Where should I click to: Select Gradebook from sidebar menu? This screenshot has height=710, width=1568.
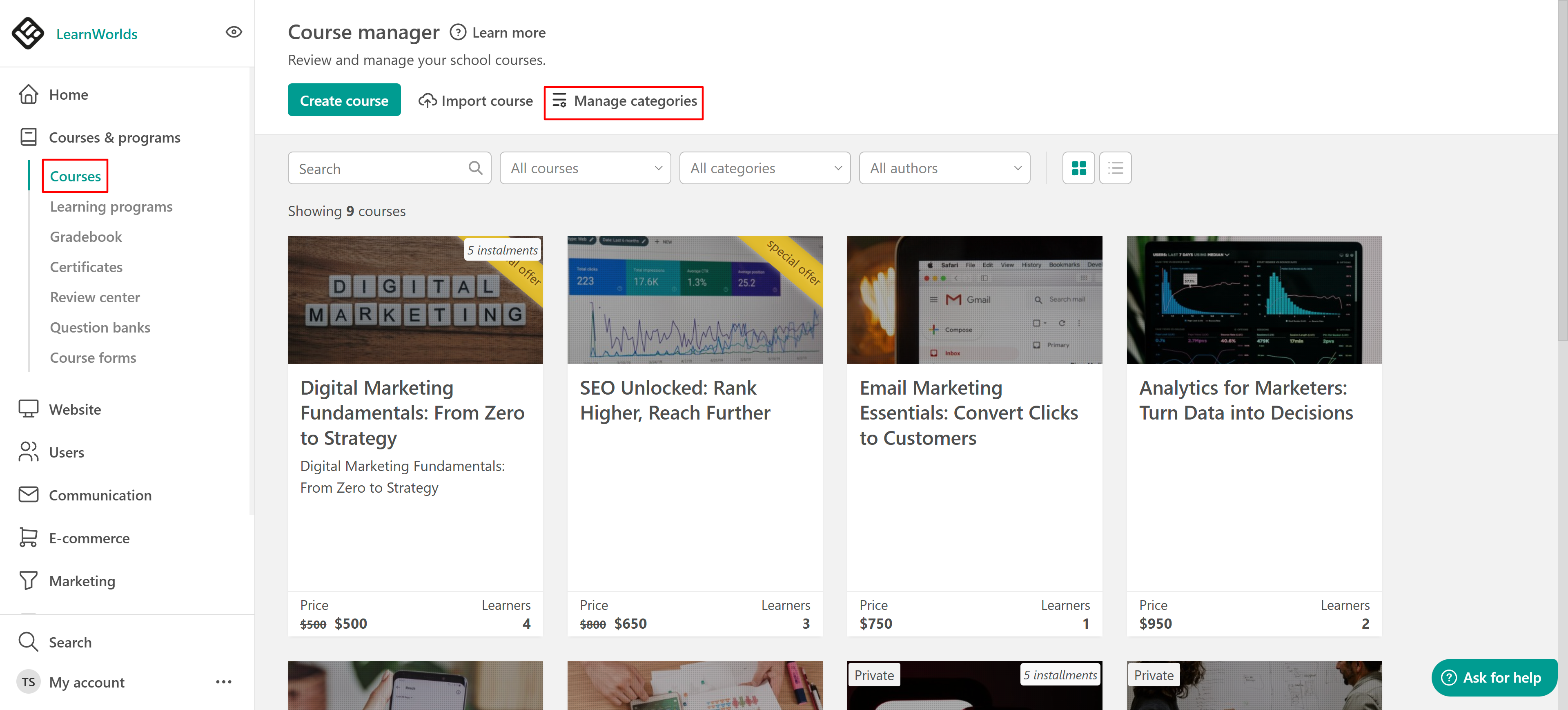tap(86, 237)
